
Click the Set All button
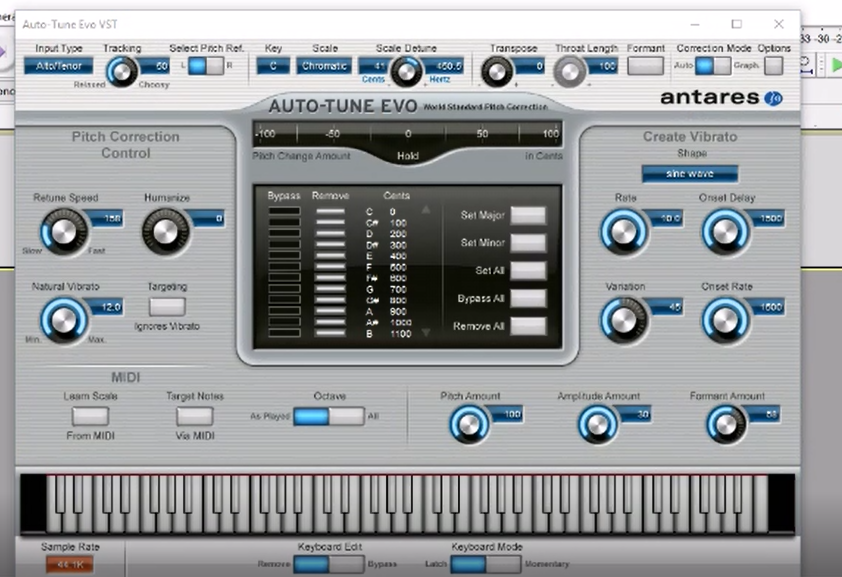click(x=528, y=271)
